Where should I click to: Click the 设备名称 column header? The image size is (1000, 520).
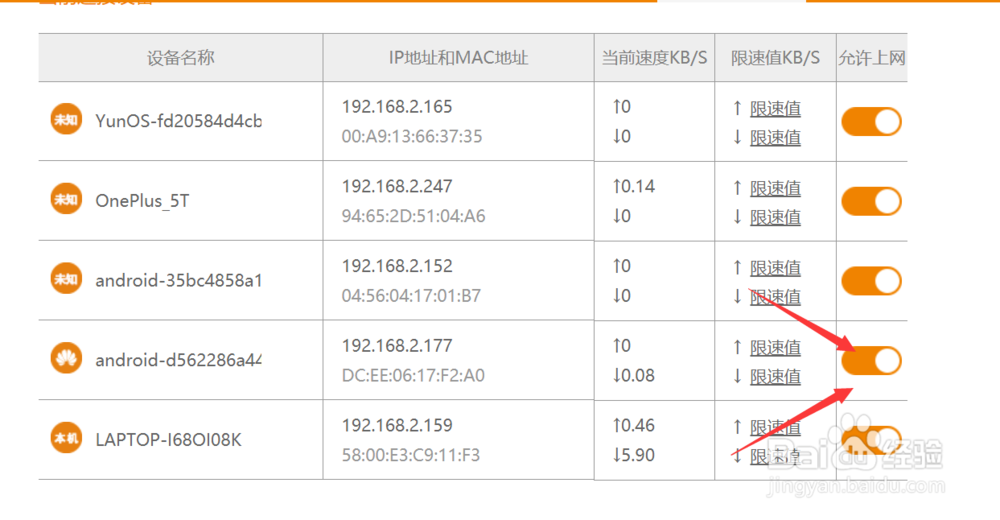pyautogui.click(x=180, y=58)
